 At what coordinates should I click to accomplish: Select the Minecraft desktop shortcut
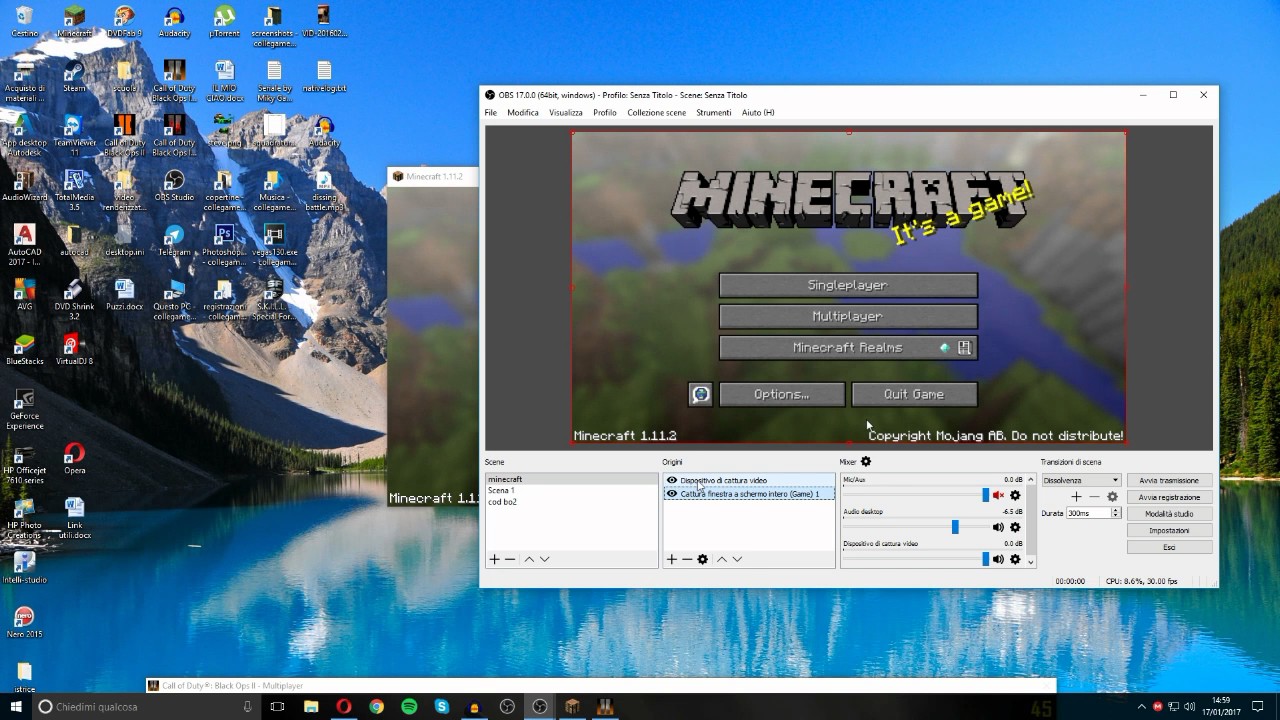point(74,21)
